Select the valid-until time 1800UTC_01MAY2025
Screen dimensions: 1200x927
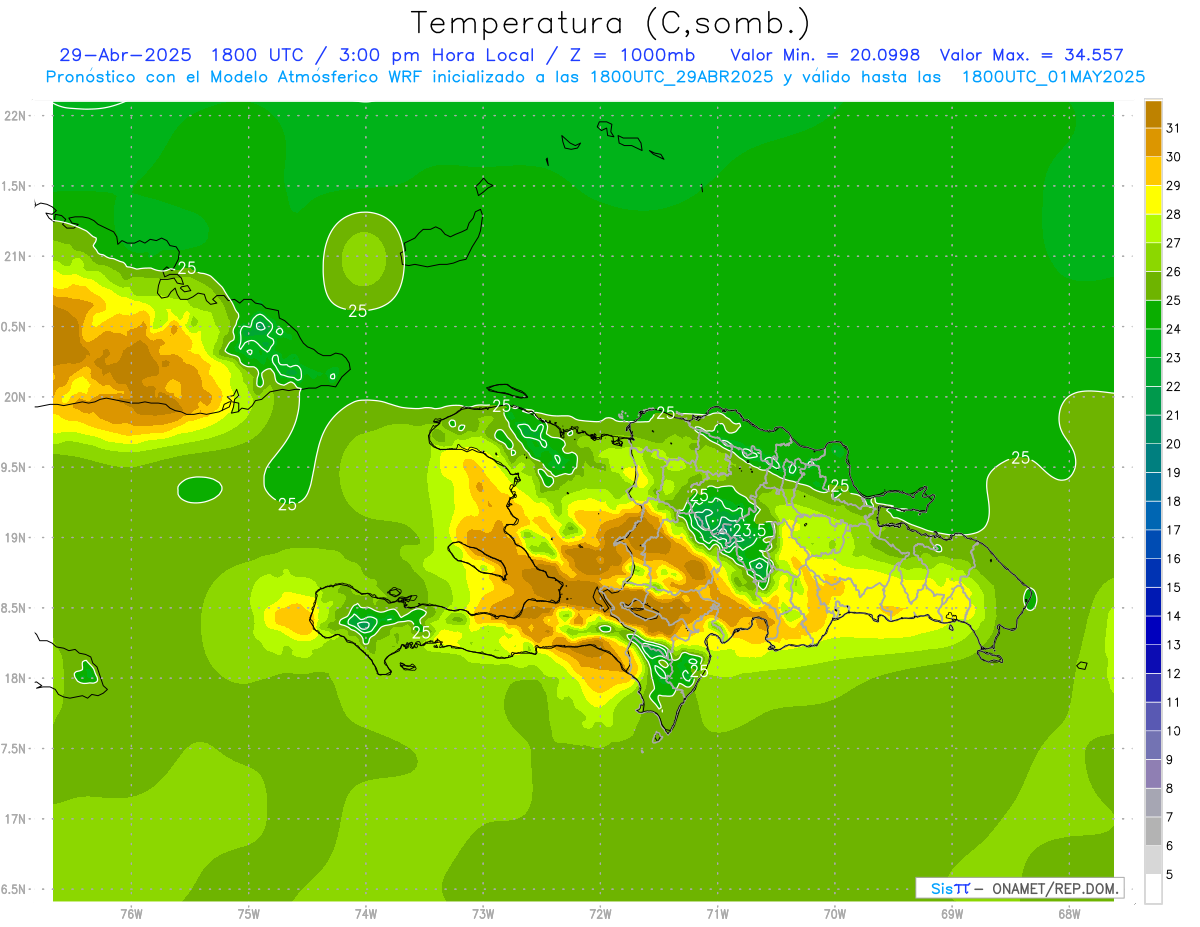point(1053,77)
